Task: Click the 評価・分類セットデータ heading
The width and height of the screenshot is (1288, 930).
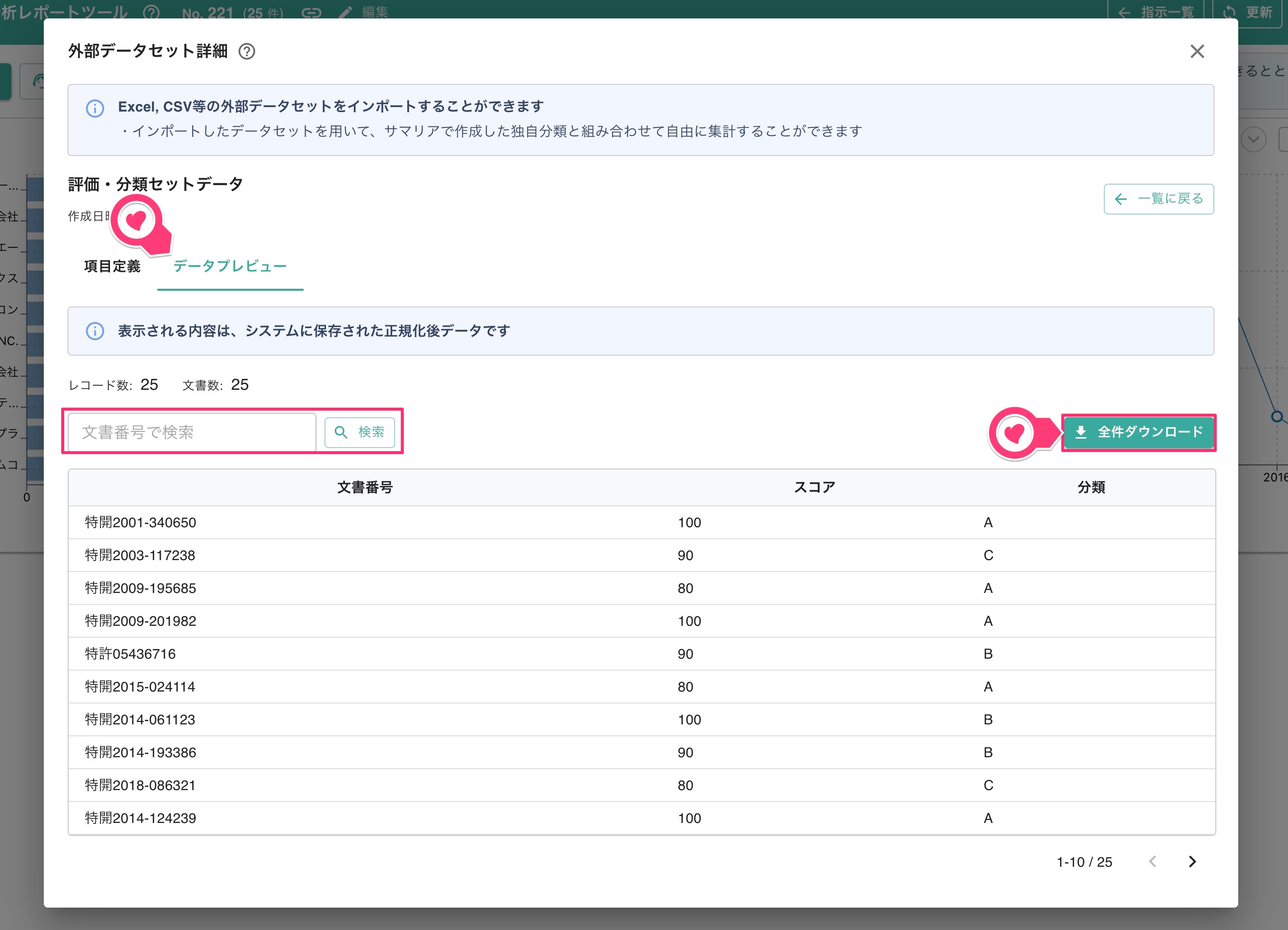Action: (156, 184)
